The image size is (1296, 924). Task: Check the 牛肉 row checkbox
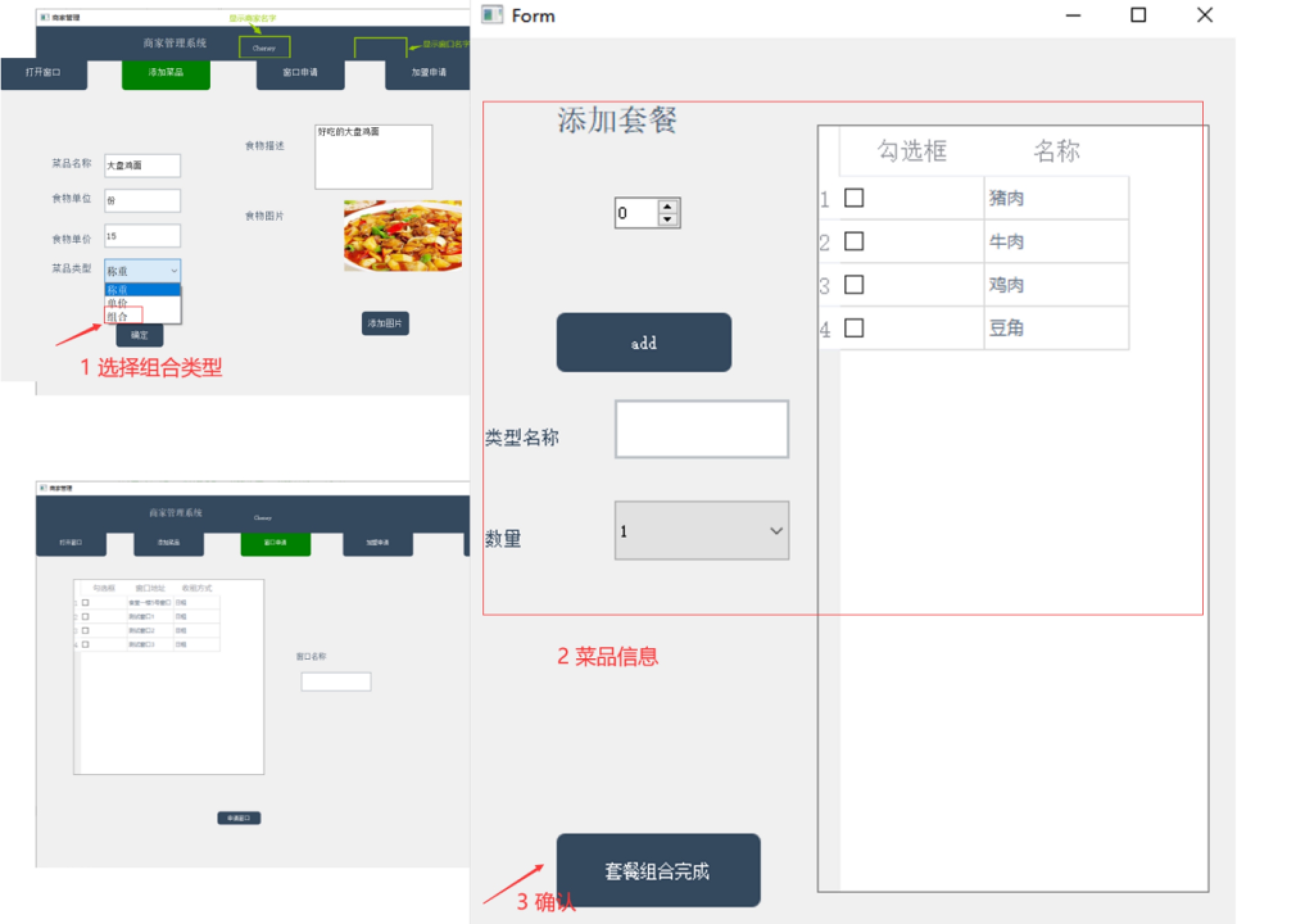click(853, 241)
